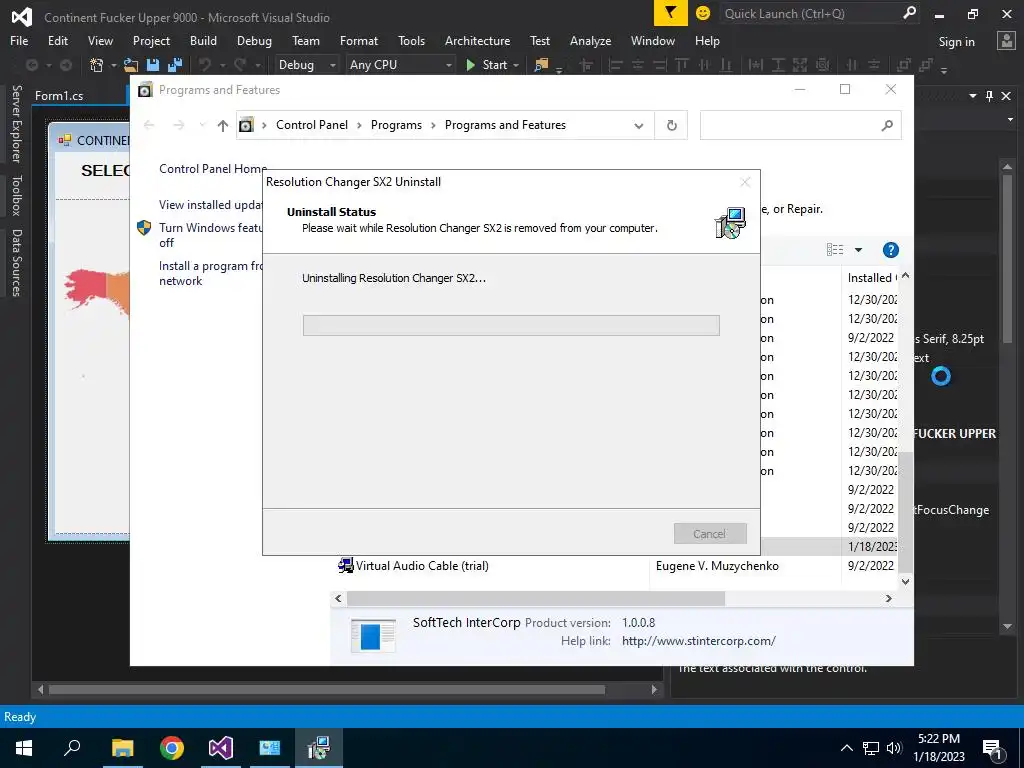Open the Analyze menu

tap(590, 40)
